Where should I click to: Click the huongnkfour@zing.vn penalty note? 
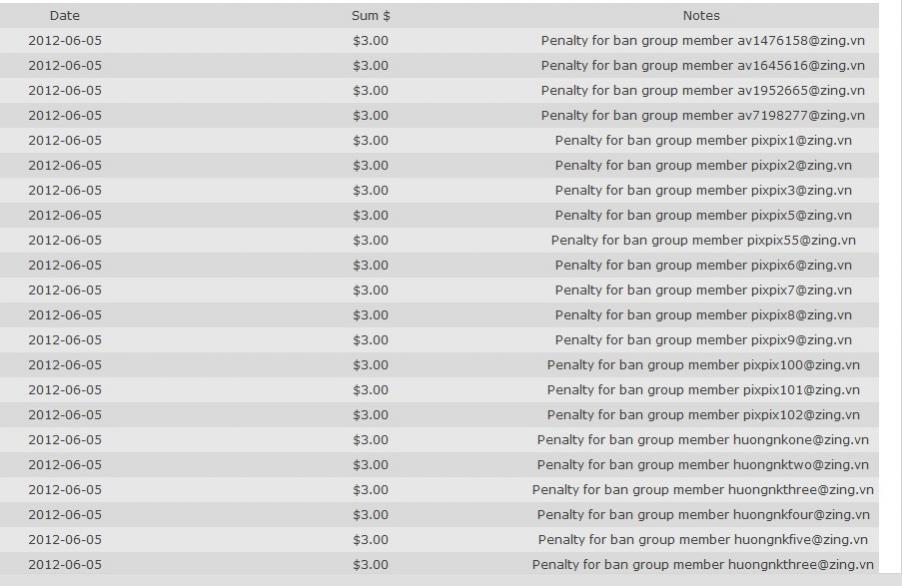pyautogui.click(x=703, y=515)
